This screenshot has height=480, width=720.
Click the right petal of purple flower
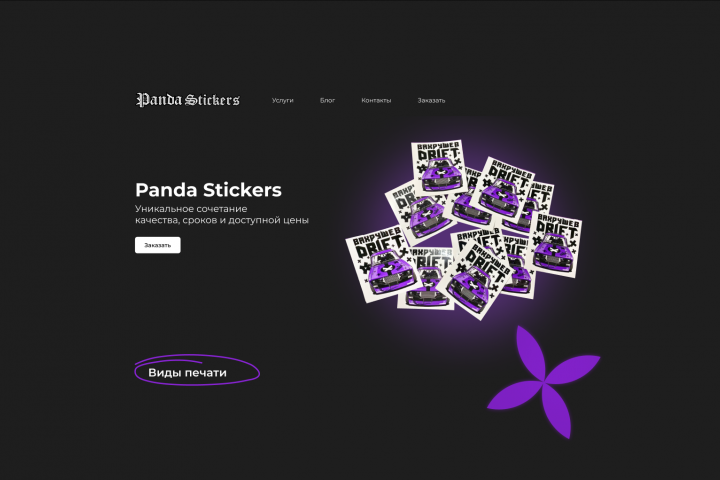(x=574, y=369)
